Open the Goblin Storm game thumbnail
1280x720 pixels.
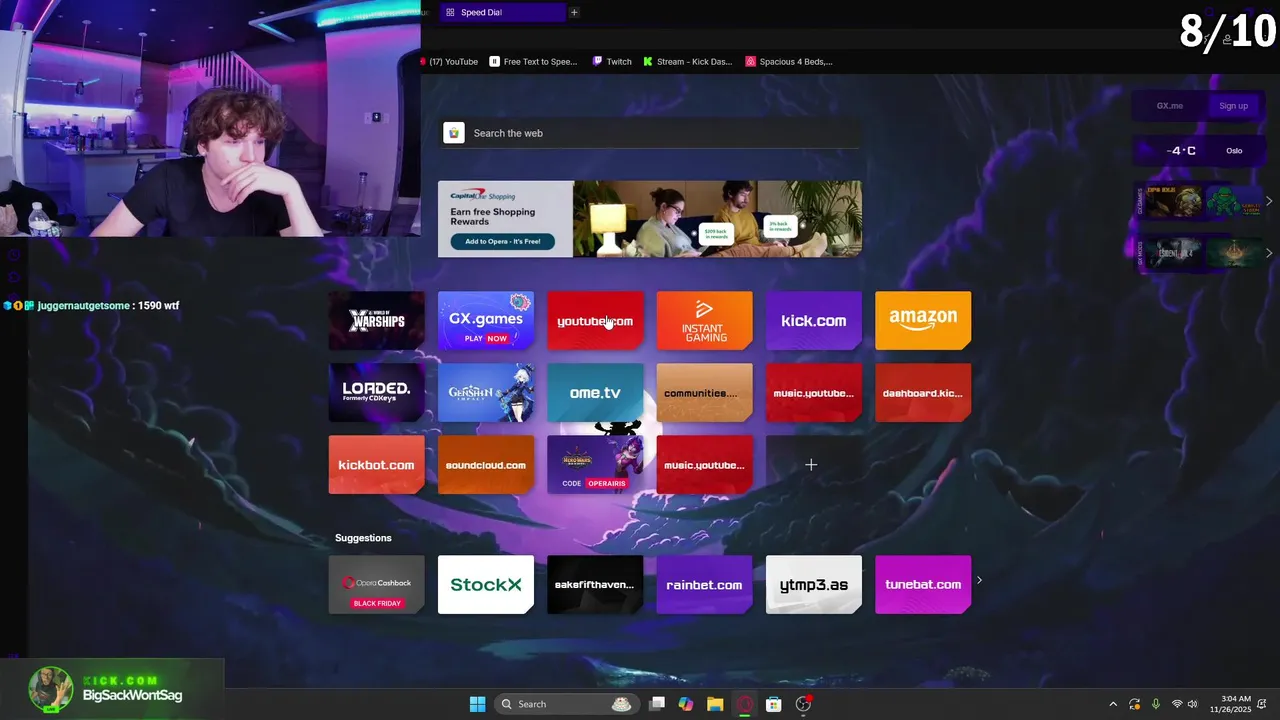(1234, 201)
